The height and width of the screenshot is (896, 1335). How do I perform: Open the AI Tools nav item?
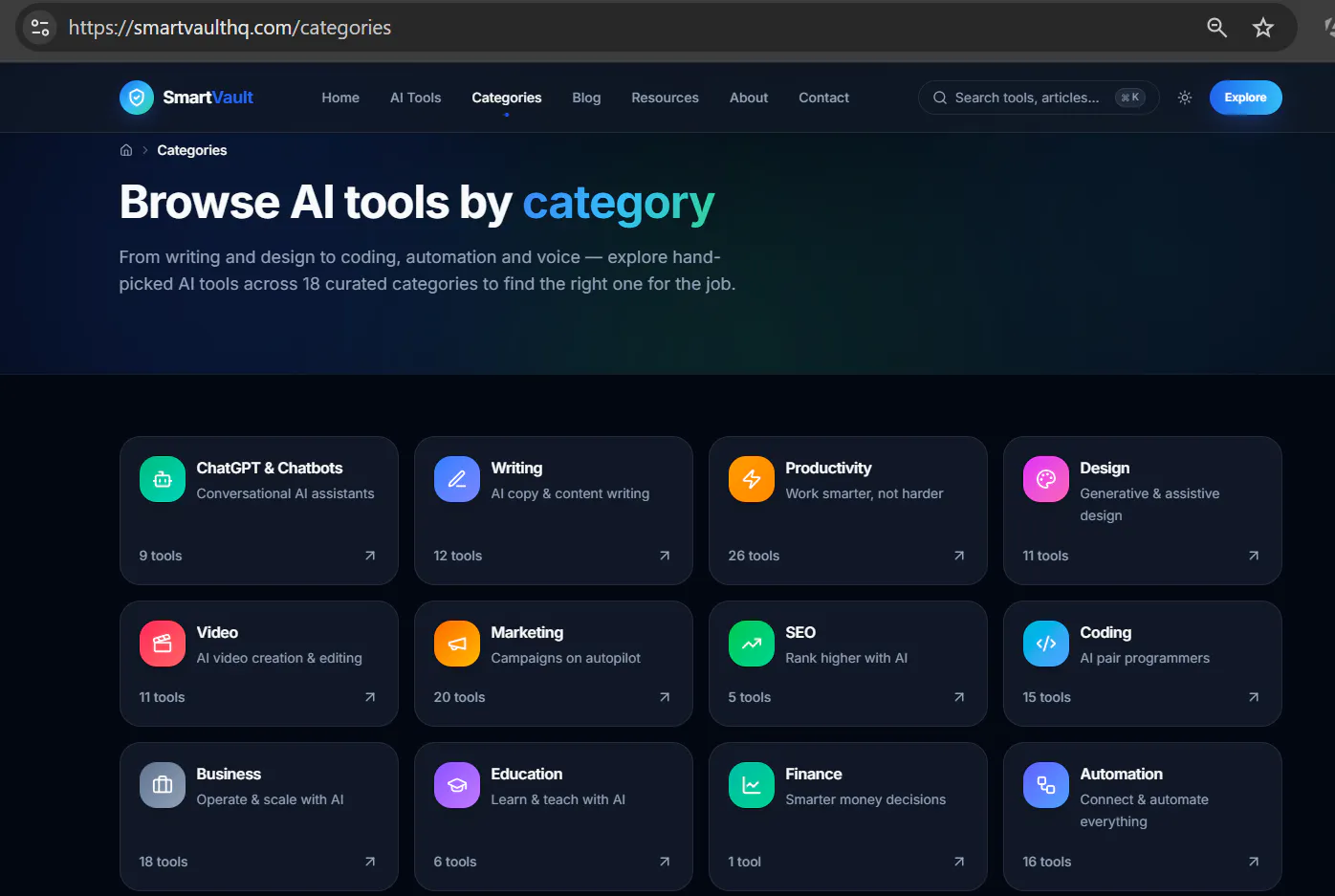416,98
